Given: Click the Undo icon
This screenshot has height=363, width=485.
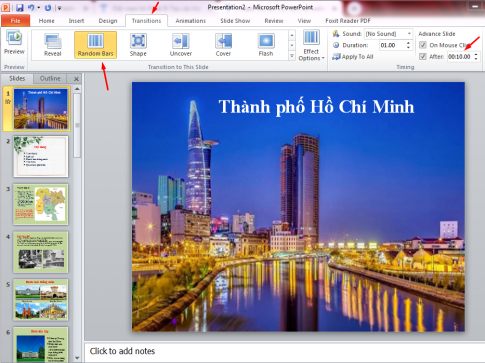Looking at the screenshot, I should tap(31, 7).
